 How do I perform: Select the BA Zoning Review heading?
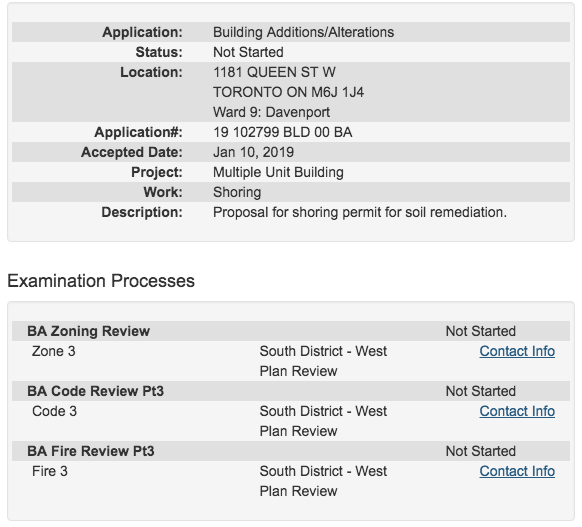pyautogui.click(x=88, y=331)
